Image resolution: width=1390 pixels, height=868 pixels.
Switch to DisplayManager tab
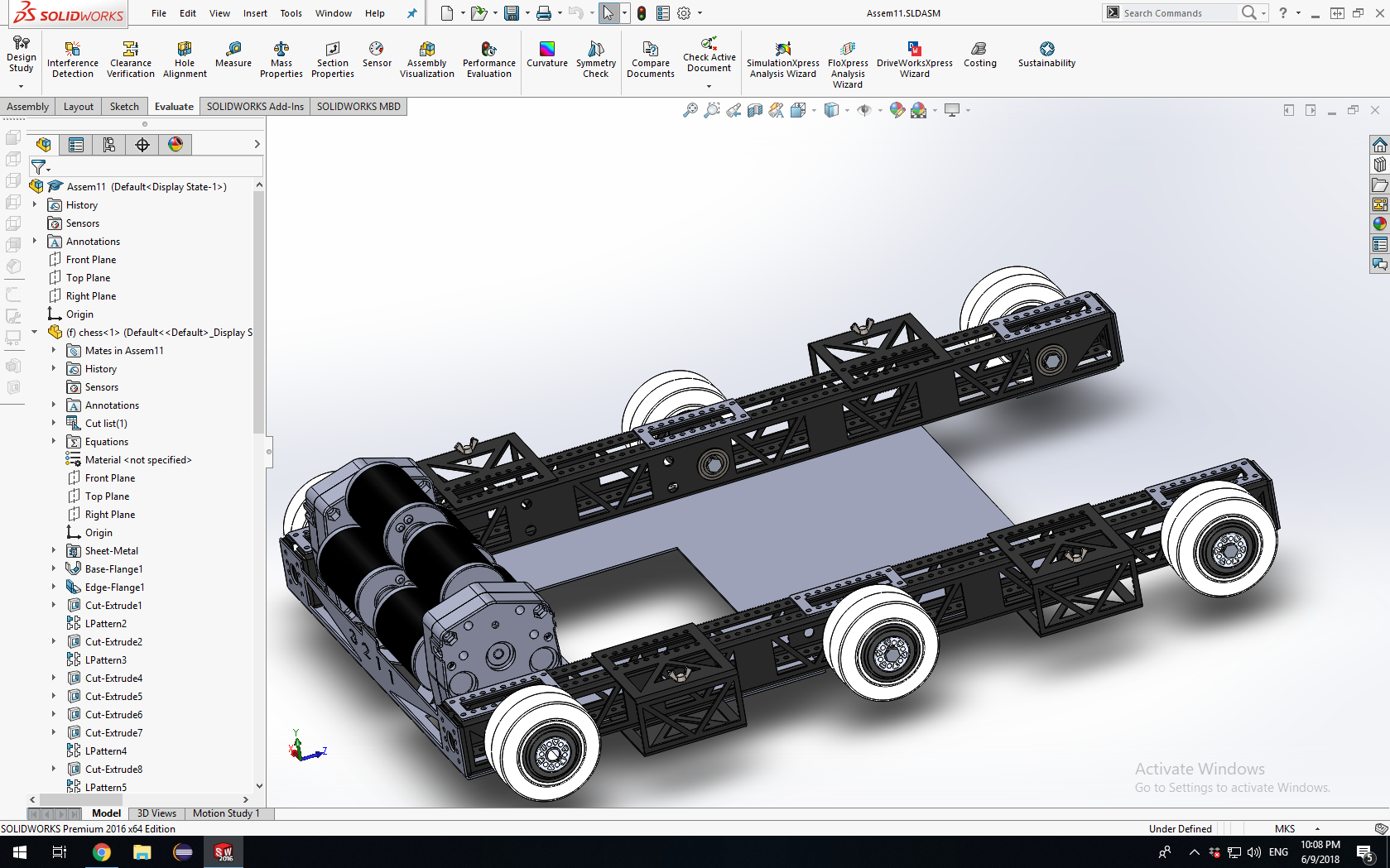(x=176, y=145)
